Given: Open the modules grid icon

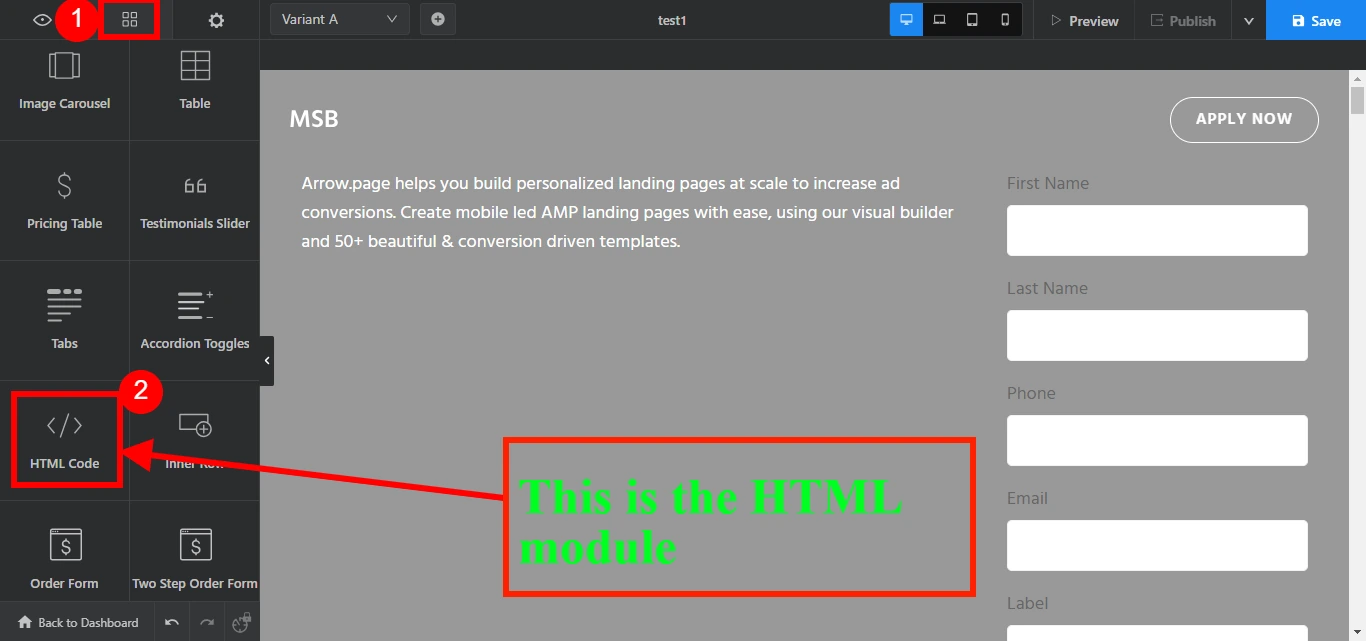Looking at the screenshot, I should coord(130,20).
